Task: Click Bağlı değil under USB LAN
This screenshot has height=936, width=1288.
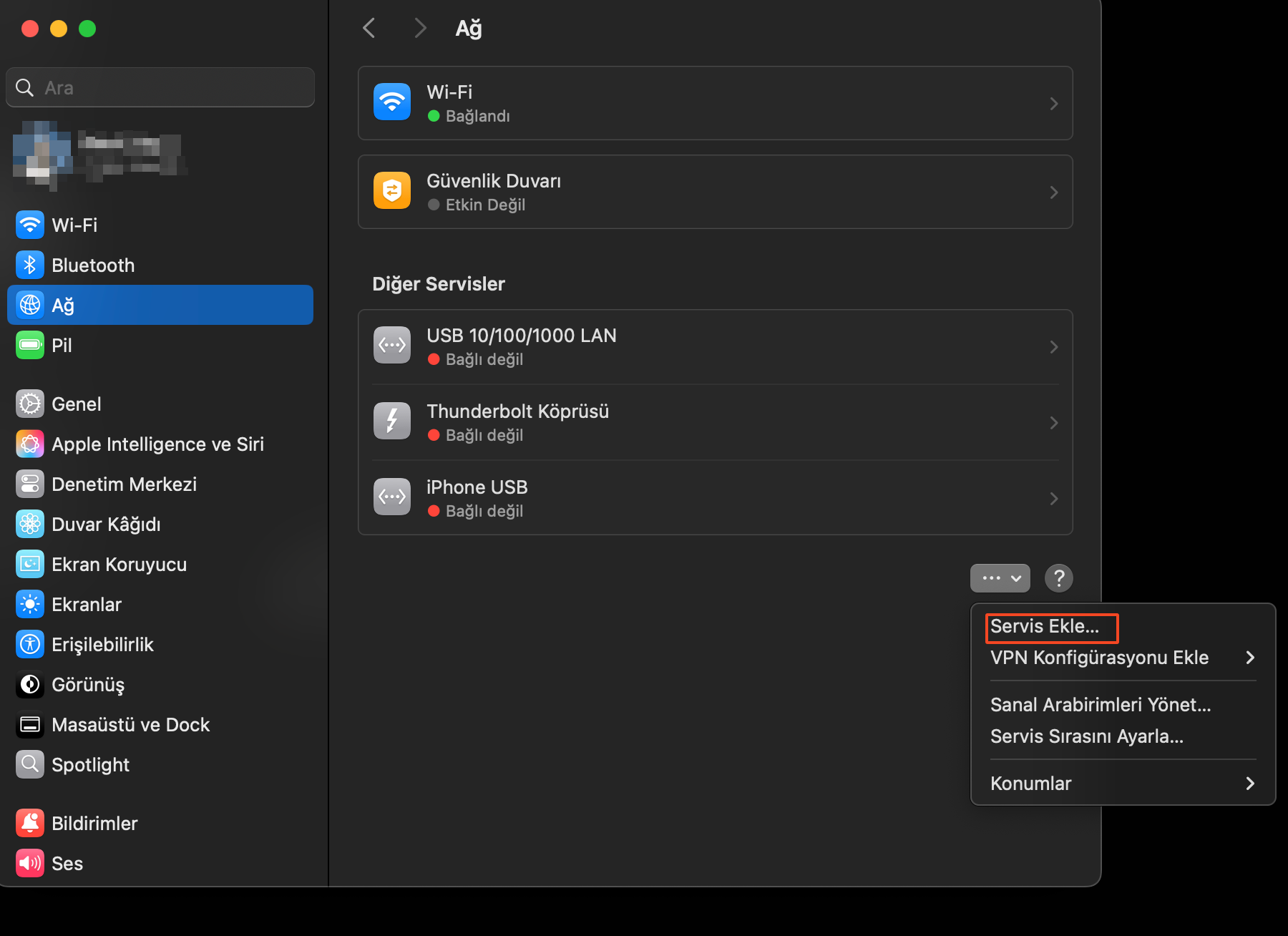Action: pos(484,359)
